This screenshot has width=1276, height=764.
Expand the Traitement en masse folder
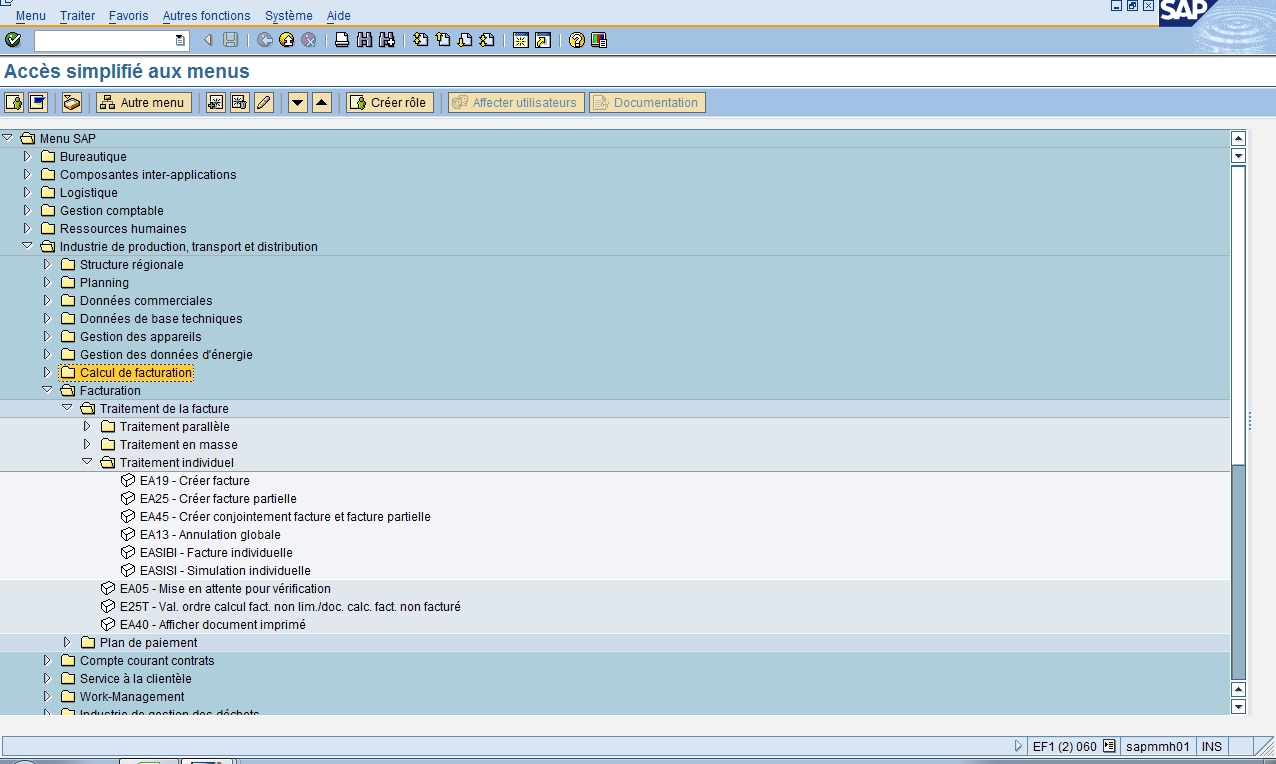87,444
